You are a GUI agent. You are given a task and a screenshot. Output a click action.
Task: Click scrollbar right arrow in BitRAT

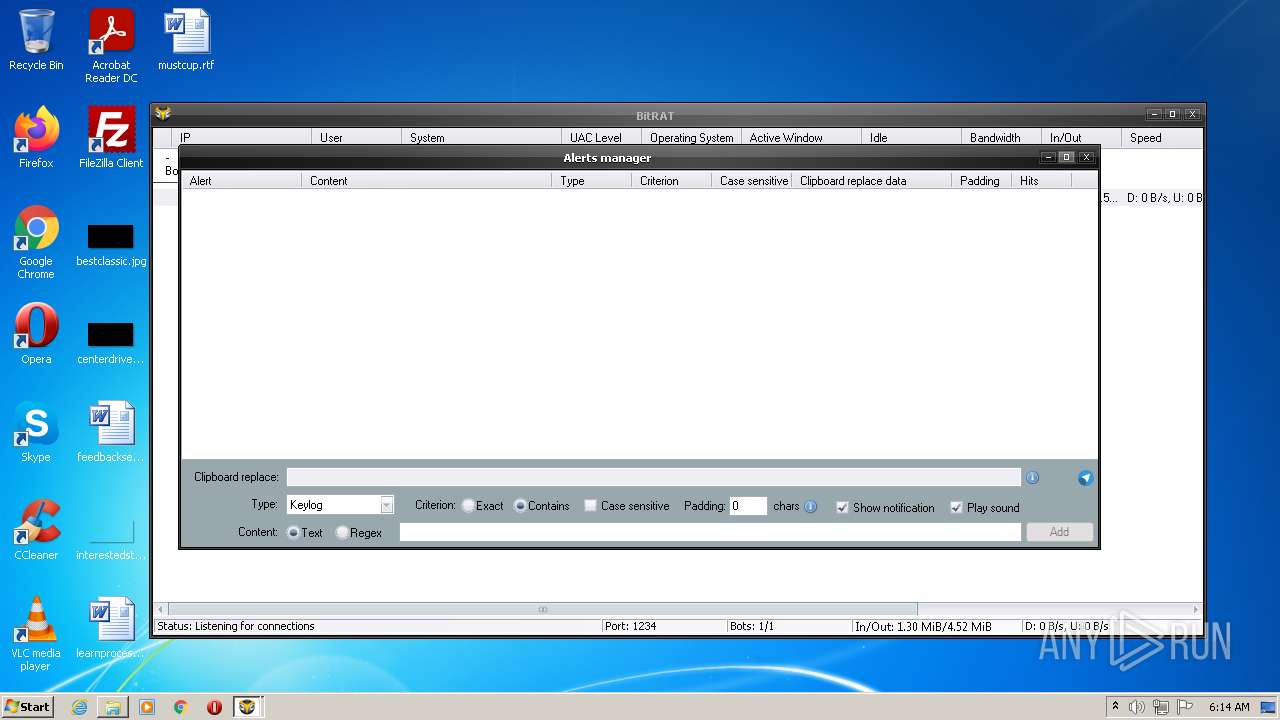click(1195, 609)
